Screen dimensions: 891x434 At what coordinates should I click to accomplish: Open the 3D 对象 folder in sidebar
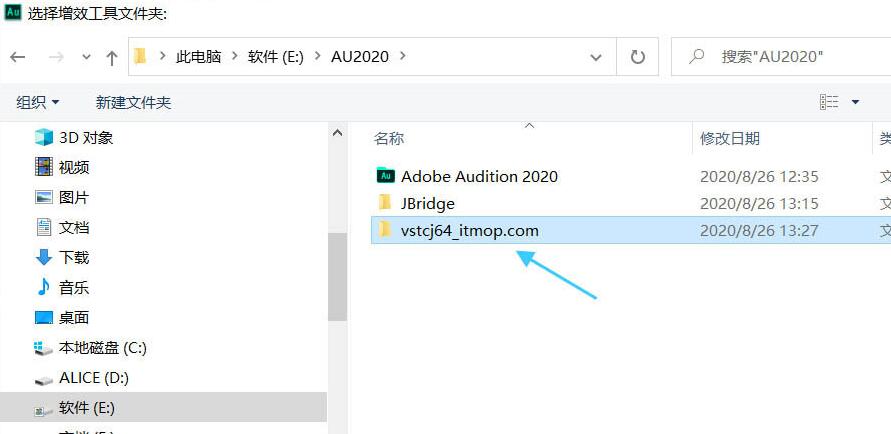click(x=85, y=137)
